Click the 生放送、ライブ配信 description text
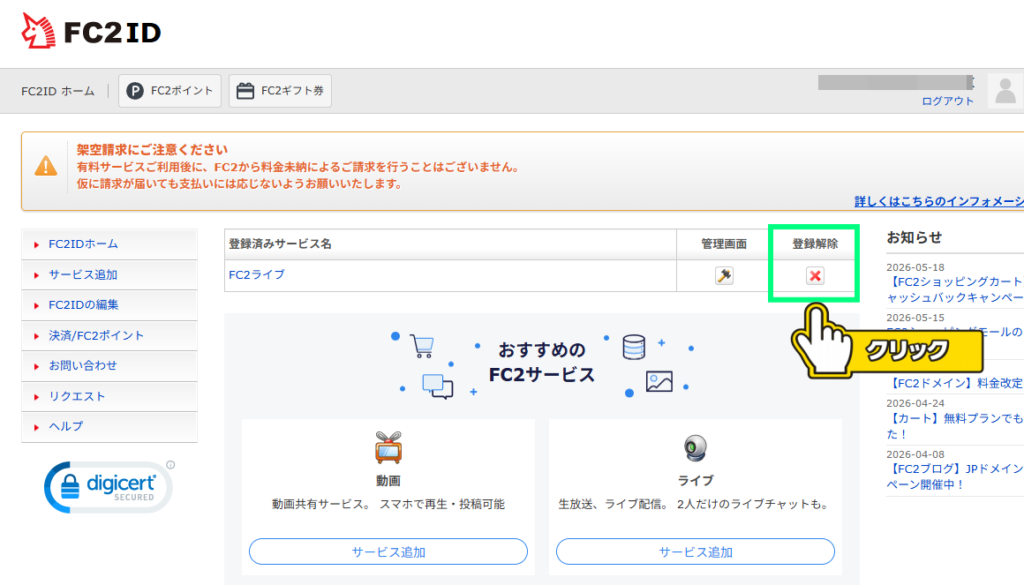1024x585 pixels. pyautogui.click(x=695, y=504)
